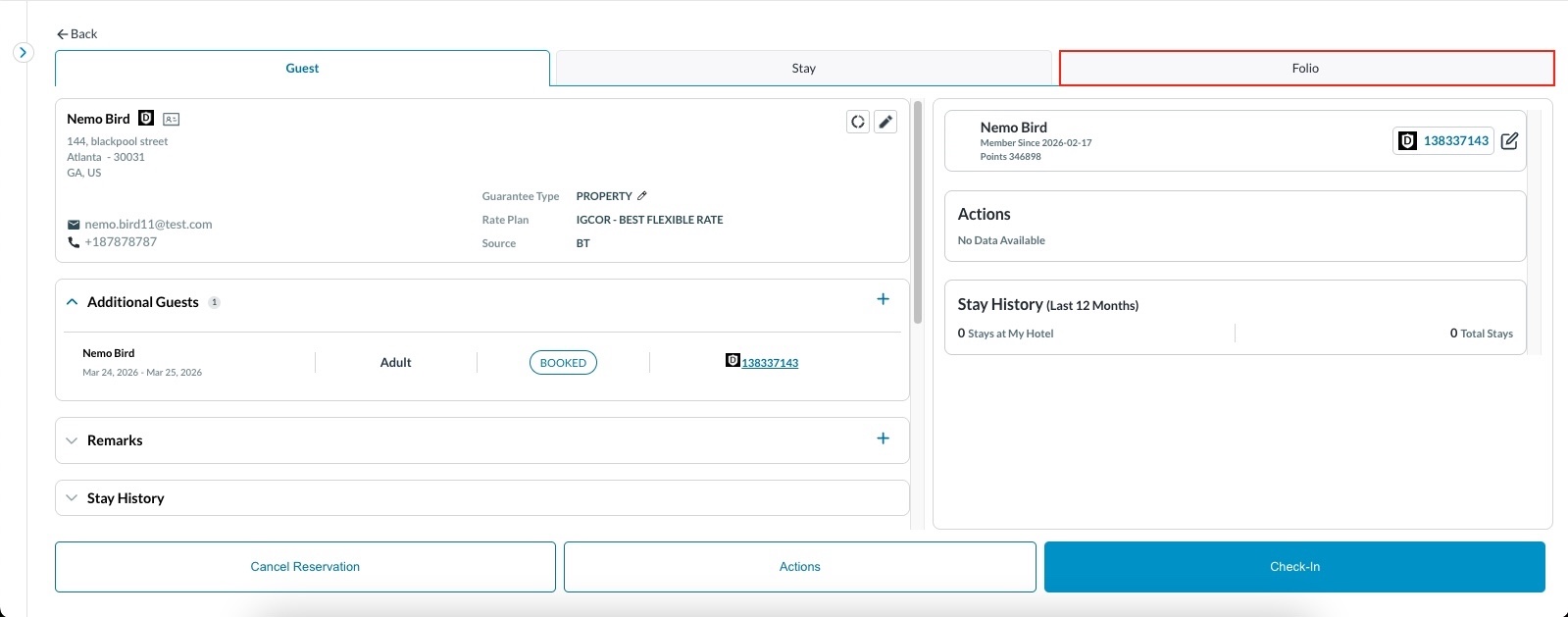
Task: Add a remark using the plus icon
Action: (x=883, y=438)
